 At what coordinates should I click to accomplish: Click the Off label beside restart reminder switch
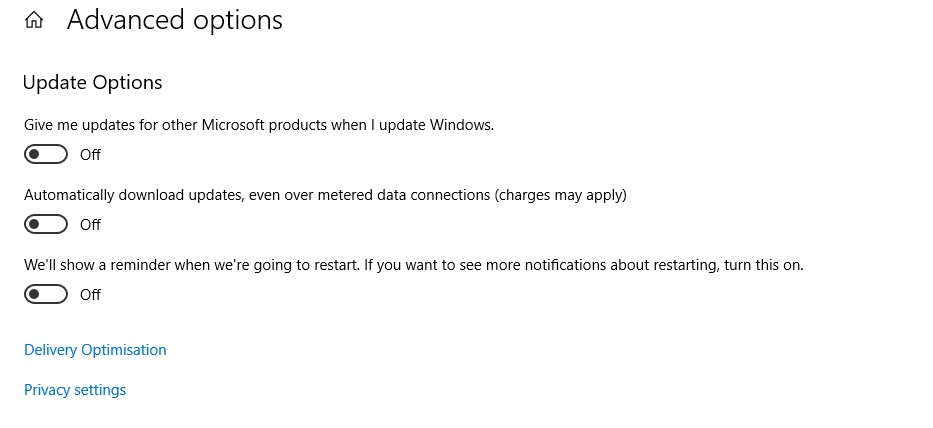[90, 295]
